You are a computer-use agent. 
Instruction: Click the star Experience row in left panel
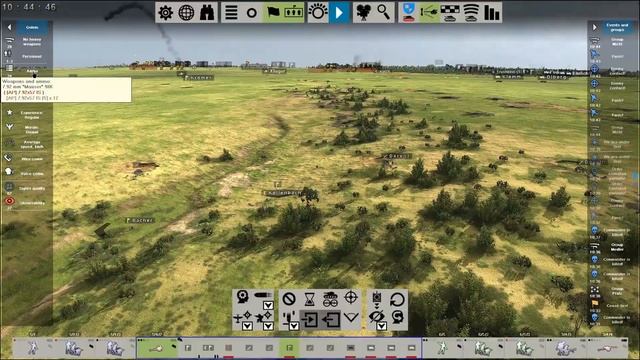click(x=27, y=115)
